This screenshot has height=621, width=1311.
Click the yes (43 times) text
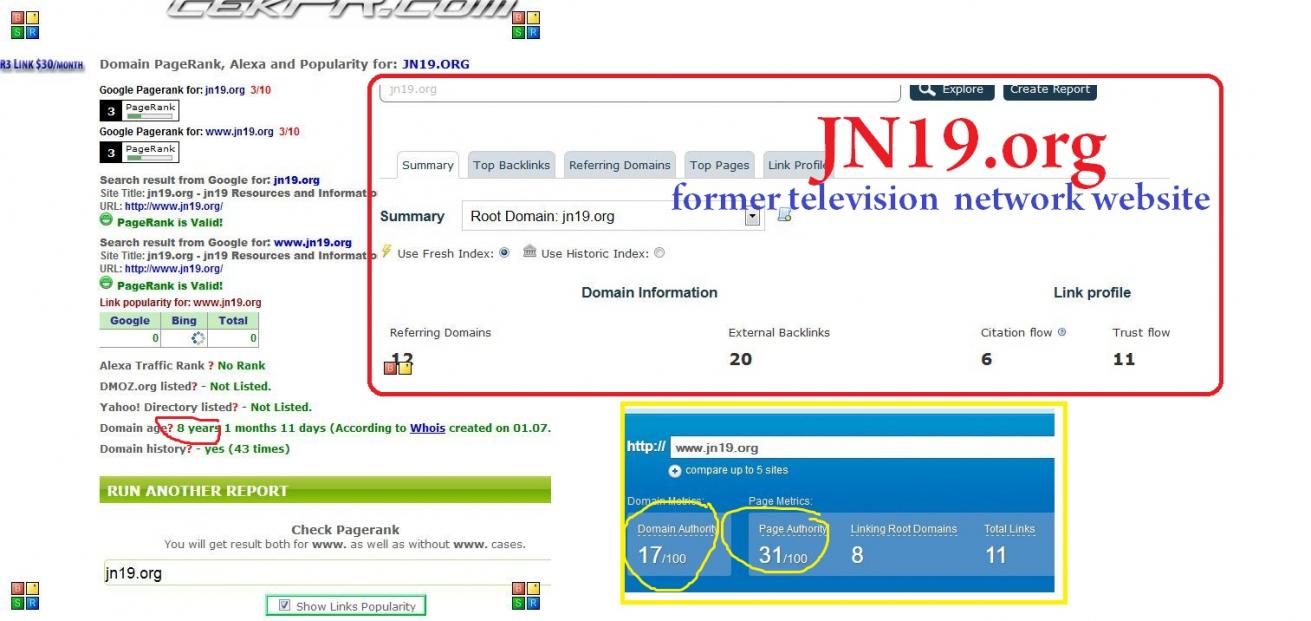pyautogui.click(x=247, y=449)
